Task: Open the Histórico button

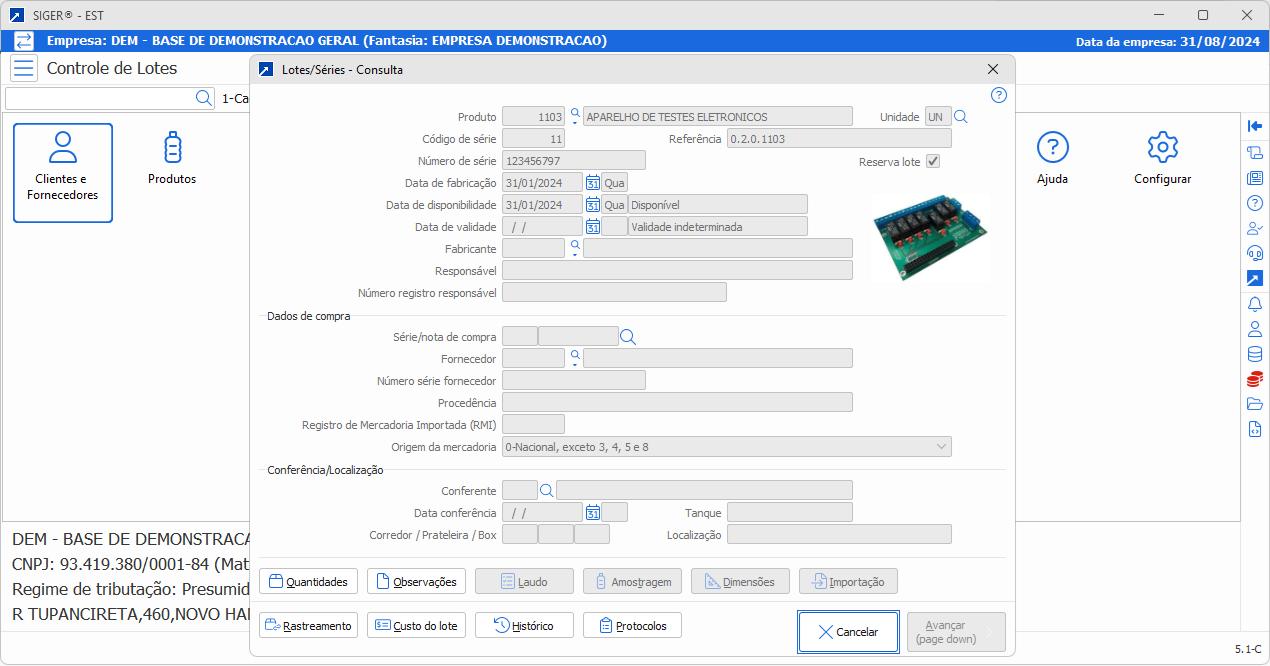Action: pos(524,625)
